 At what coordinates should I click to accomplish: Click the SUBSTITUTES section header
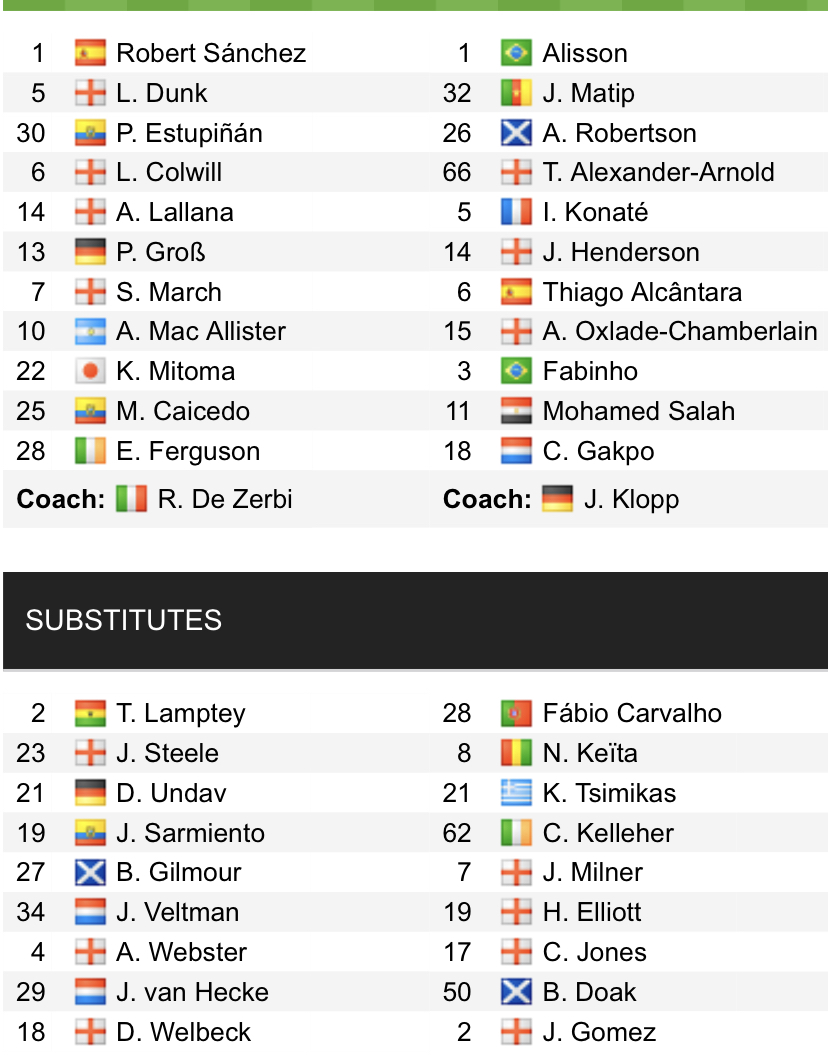123,620
